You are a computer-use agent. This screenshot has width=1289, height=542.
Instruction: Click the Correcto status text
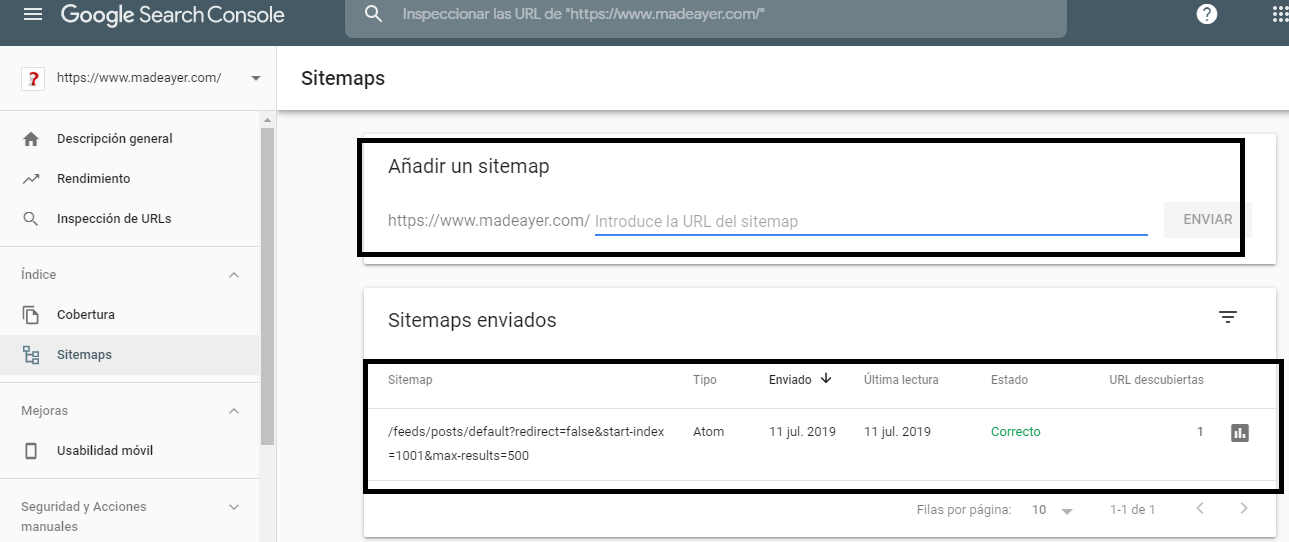(x=1016, y=432)
